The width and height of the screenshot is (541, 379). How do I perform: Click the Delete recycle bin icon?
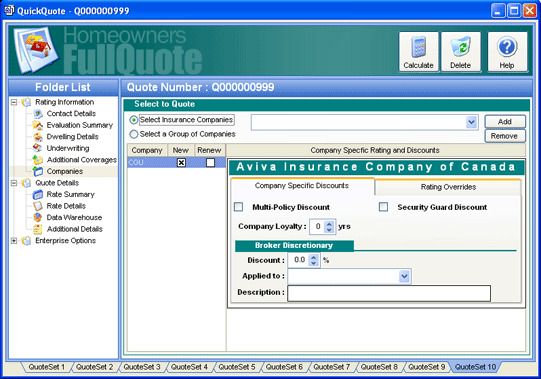(461, 47)
